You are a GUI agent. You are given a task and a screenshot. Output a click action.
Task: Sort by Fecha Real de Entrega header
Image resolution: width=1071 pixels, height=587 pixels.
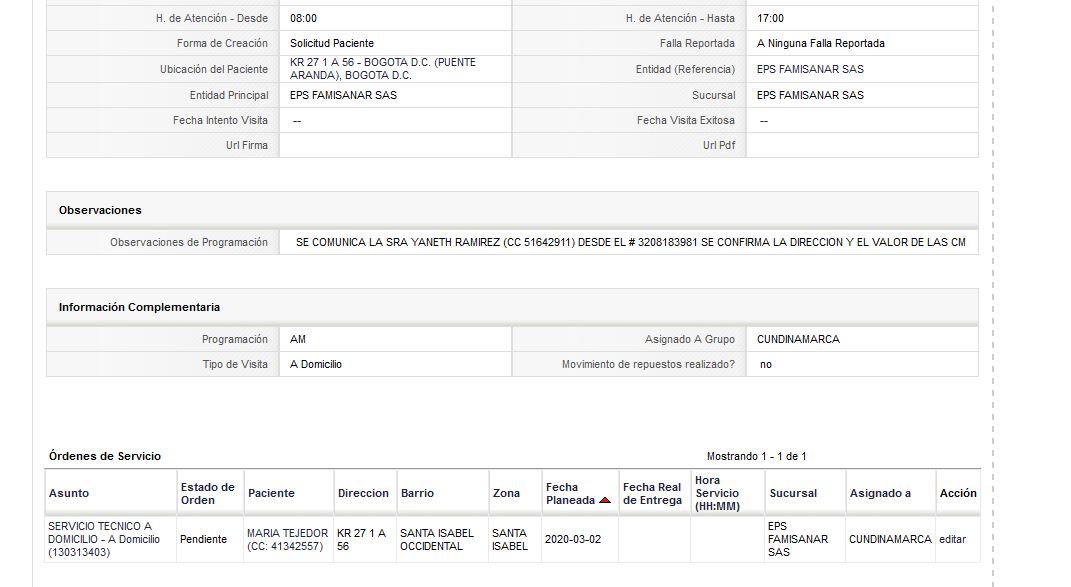[652, 493]
